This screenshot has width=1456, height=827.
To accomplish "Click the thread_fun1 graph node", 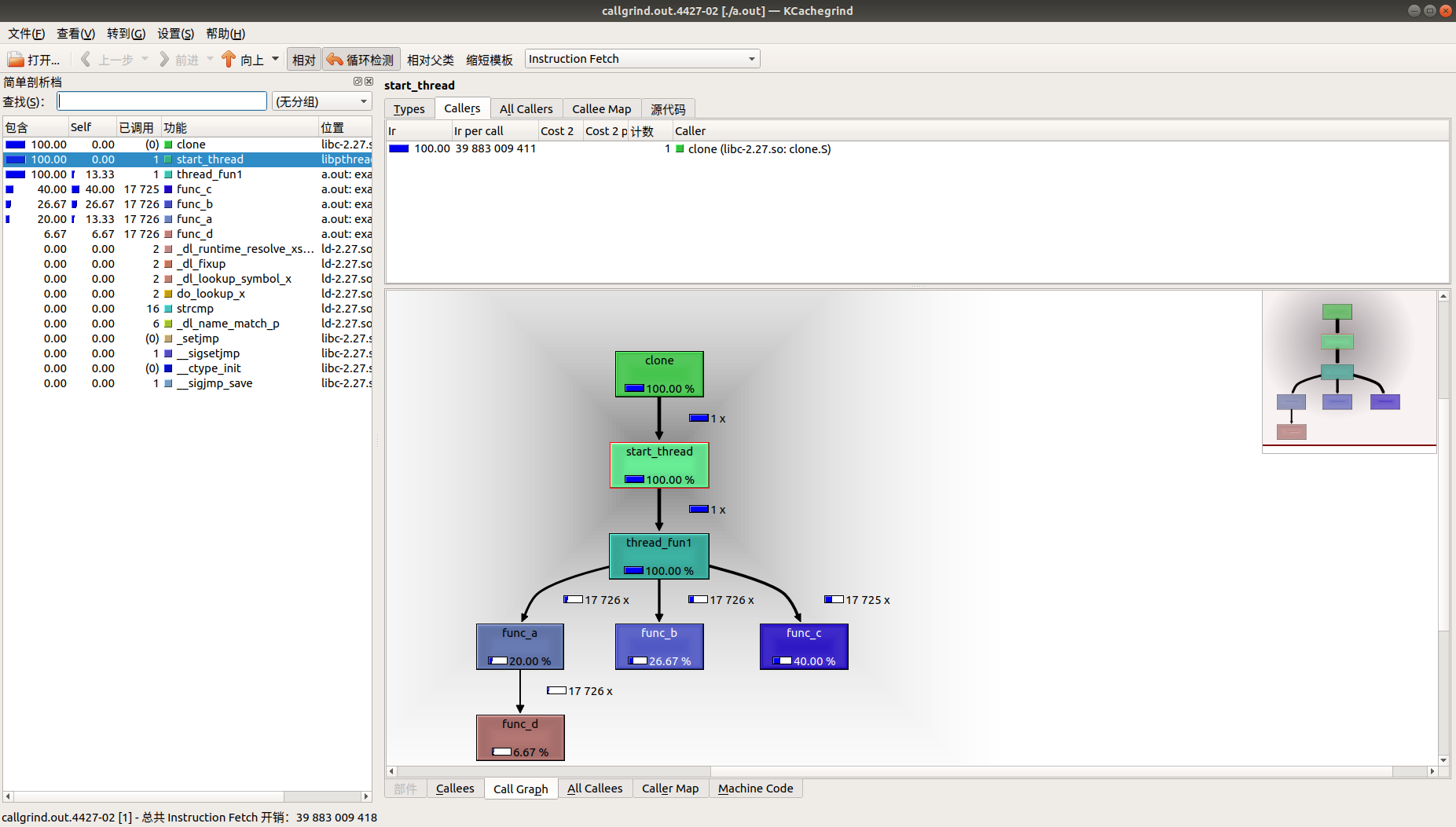I will [x=659, y=556].
